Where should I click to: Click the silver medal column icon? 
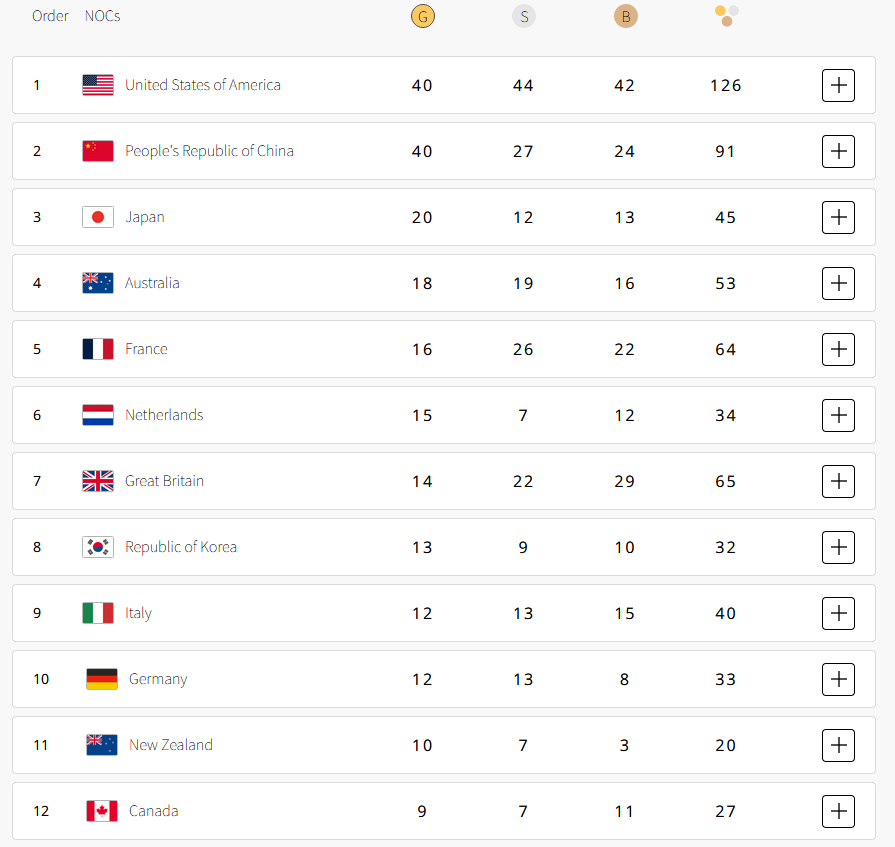click(523, 16)
